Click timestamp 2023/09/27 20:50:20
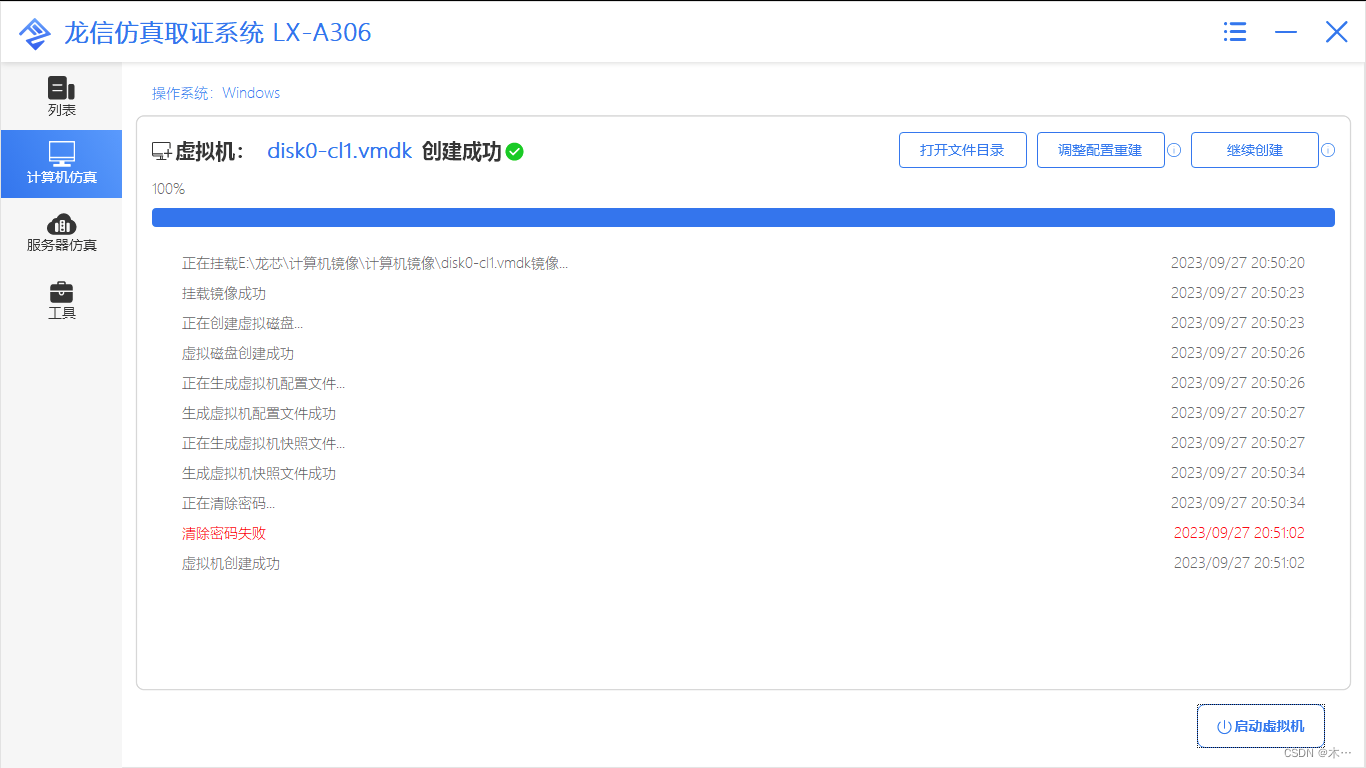1366x768 pixels. point(1238,263)
